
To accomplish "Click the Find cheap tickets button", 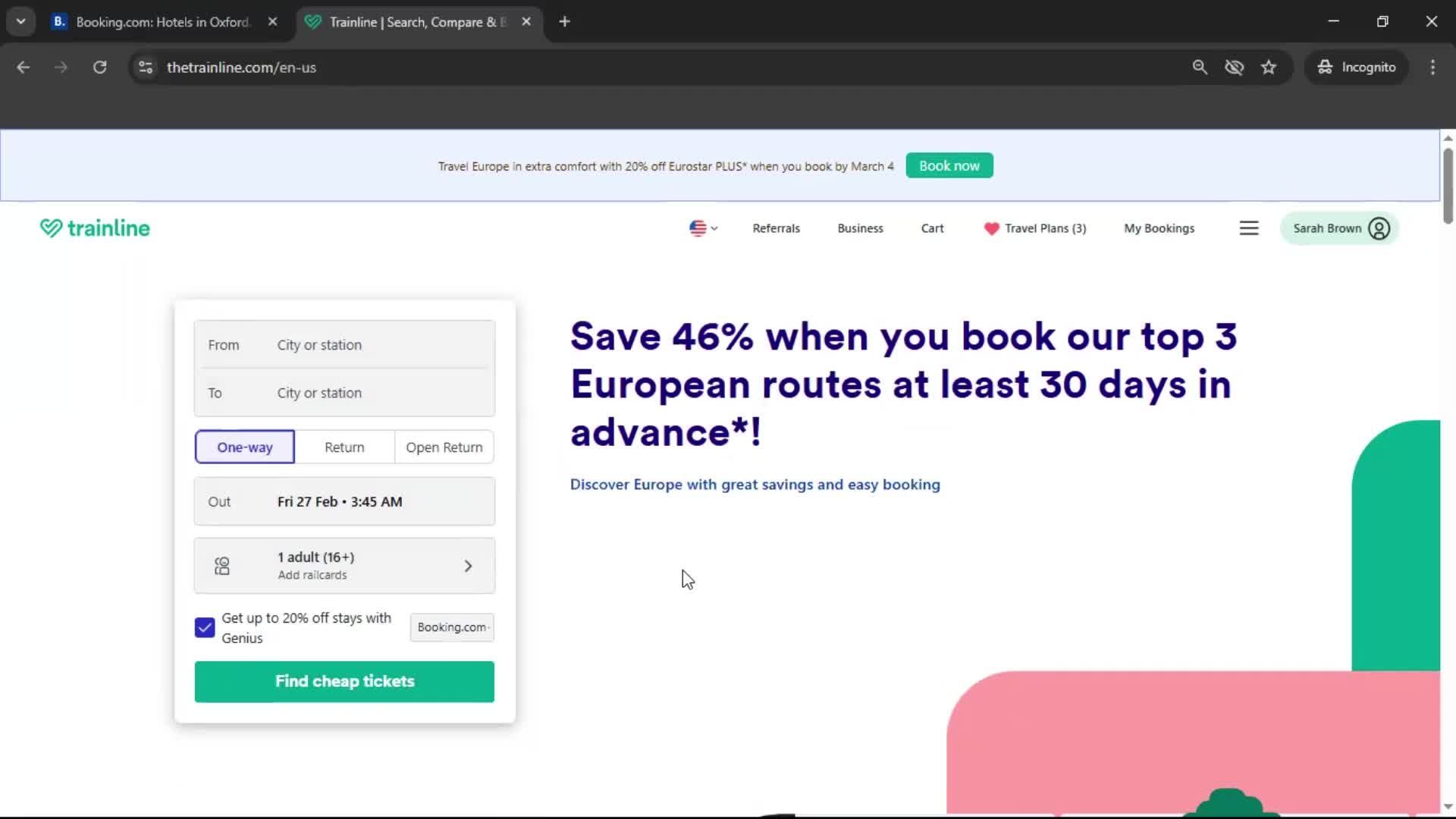I will click(x=344, y=681).
